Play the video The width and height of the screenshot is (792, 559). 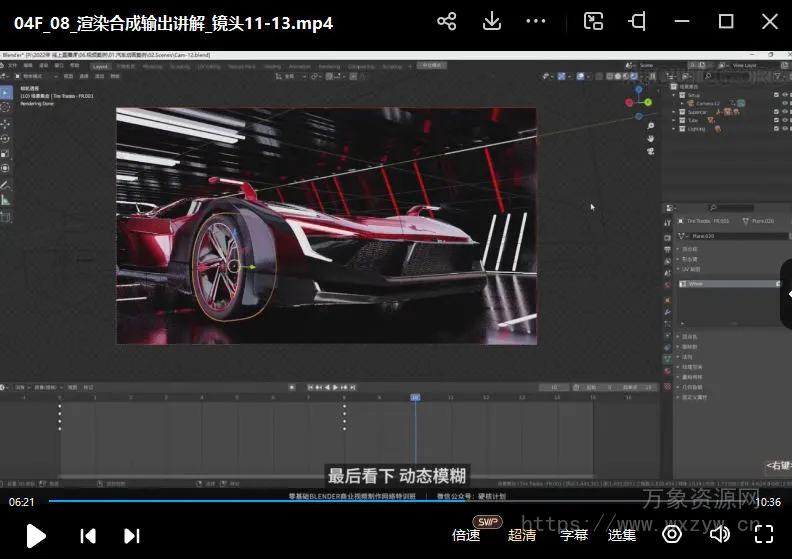click(36, 535)
